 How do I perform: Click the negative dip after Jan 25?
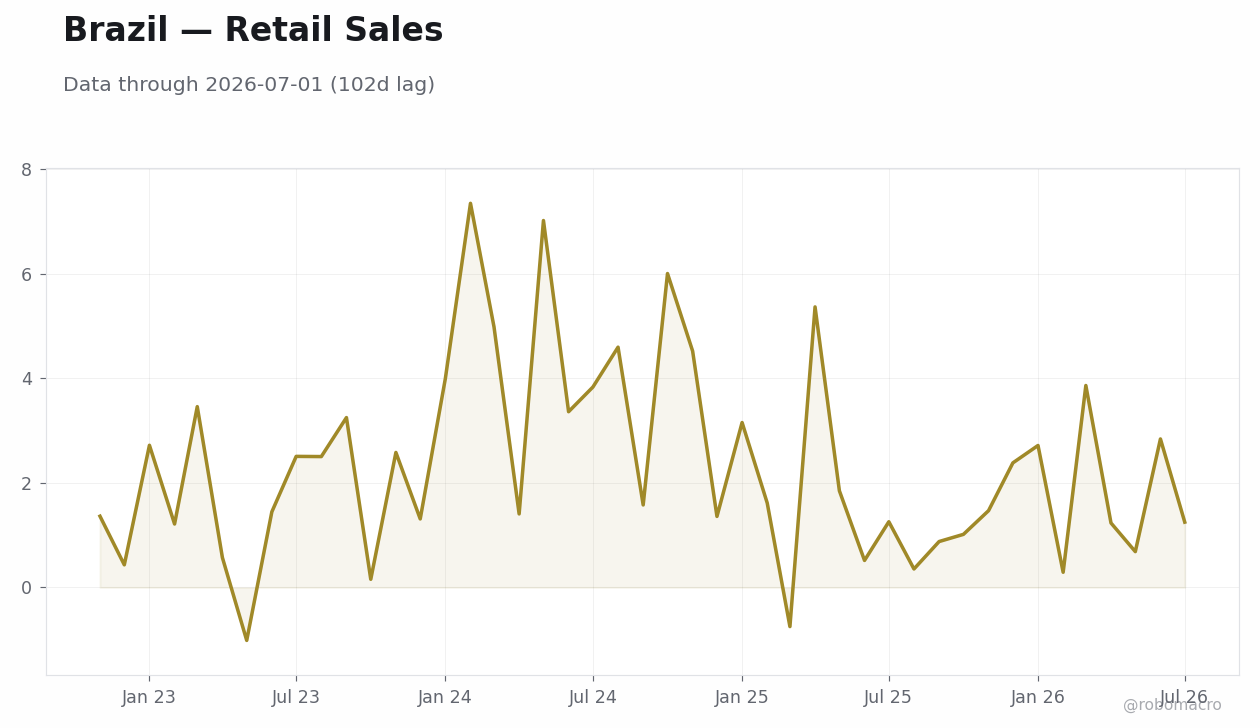pyautogui.click(x=790, y=626)
